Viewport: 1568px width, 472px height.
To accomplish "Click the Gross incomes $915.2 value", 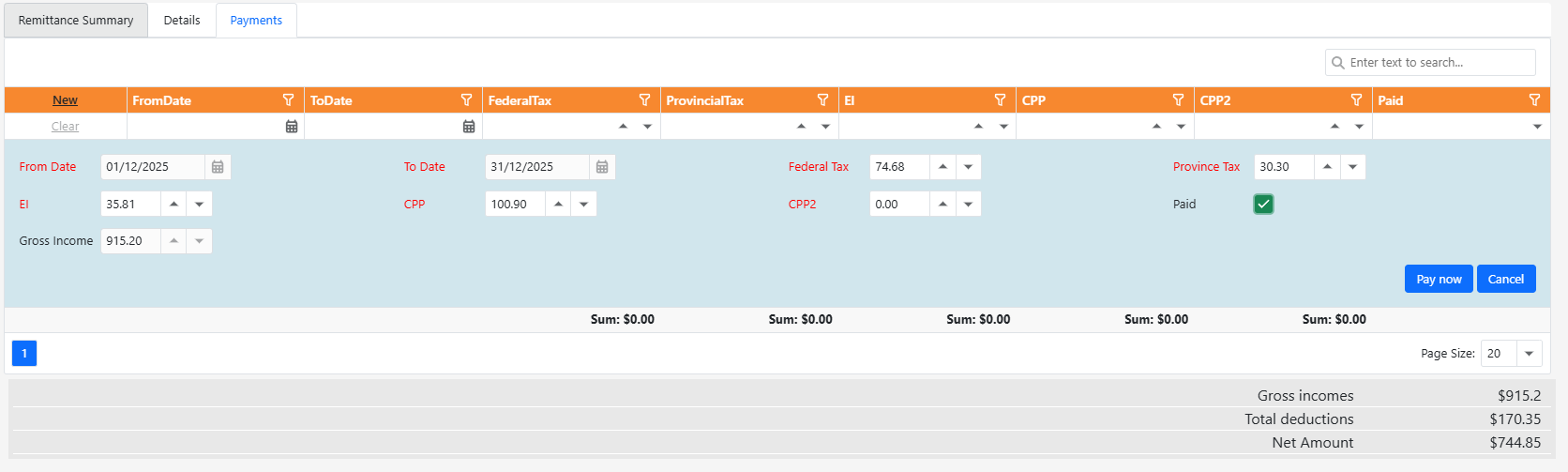I will point(1519,395).
